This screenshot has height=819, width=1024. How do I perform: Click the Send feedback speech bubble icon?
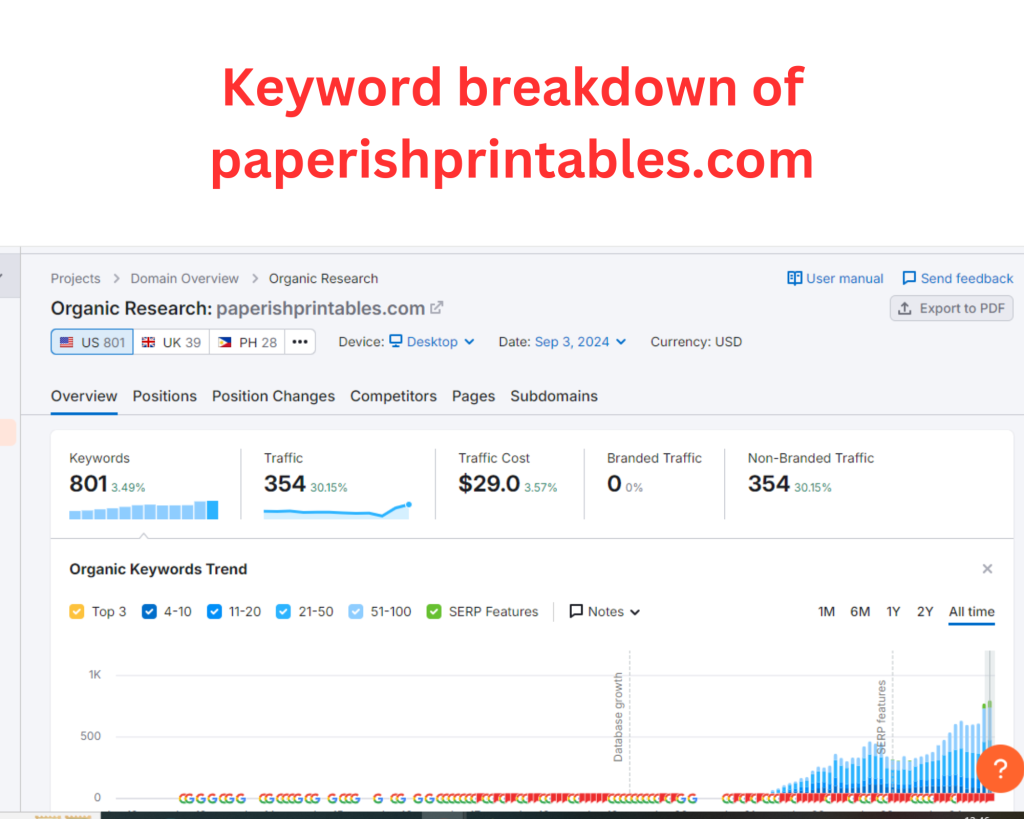click(909, 279)
